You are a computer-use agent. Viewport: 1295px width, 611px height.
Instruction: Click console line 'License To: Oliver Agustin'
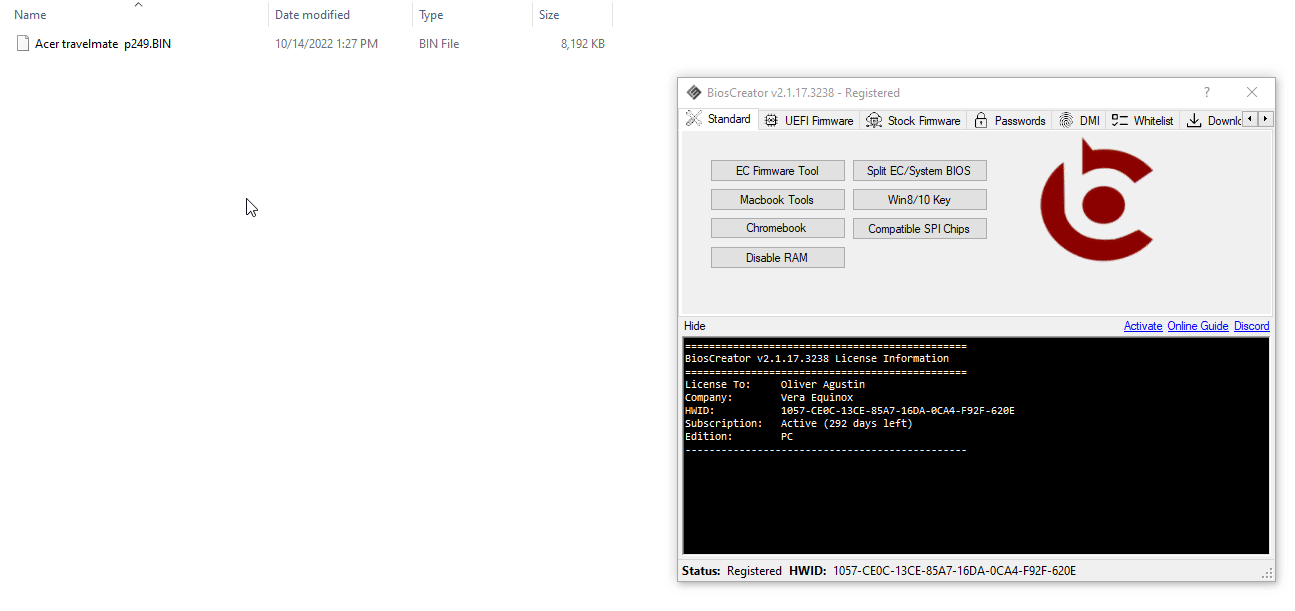(x=775, y=384)
